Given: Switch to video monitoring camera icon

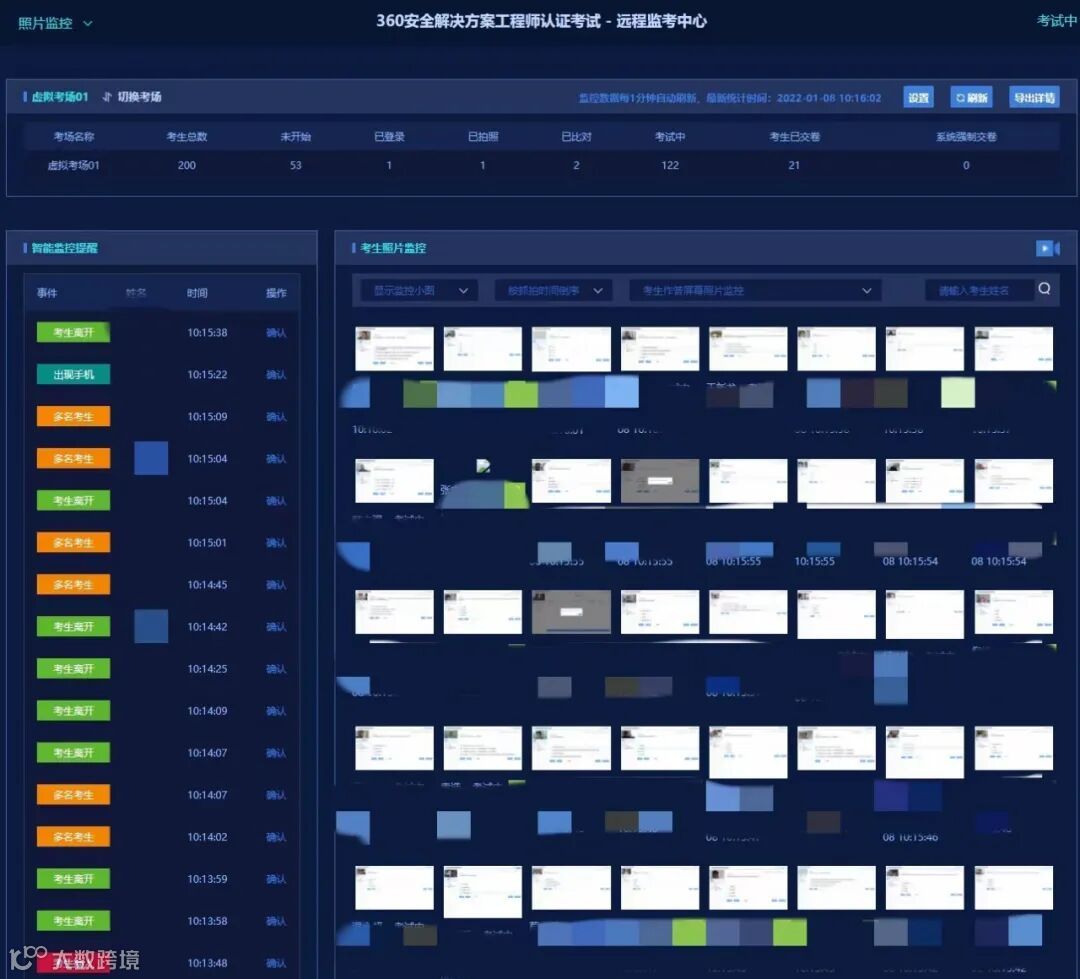Looking at the screenshot, I should pyautogui.click(x=1048, y=248).
